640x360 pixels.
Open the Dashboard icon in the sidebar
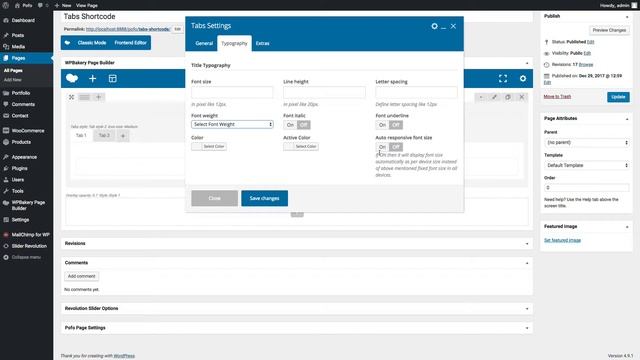6,20
